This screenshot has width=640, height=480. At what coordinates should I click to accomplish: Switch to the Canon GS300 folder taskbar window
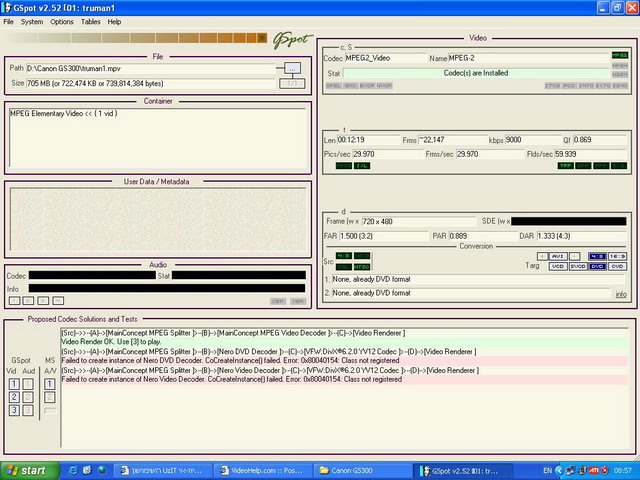point(362,471)
